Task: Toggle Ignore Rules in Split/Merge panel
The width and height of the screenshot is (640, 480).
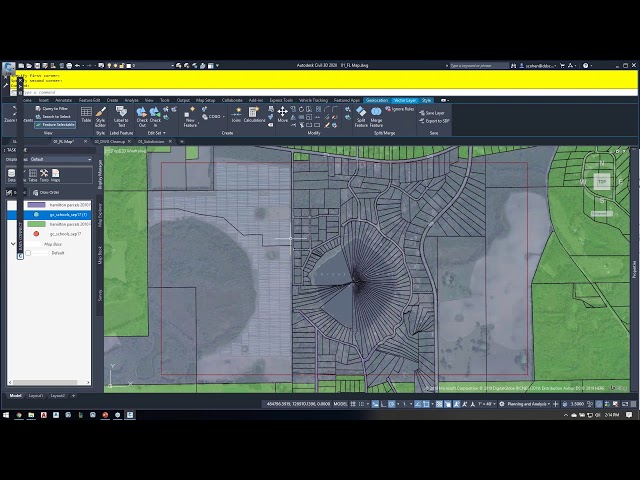Action: point(400,109)
